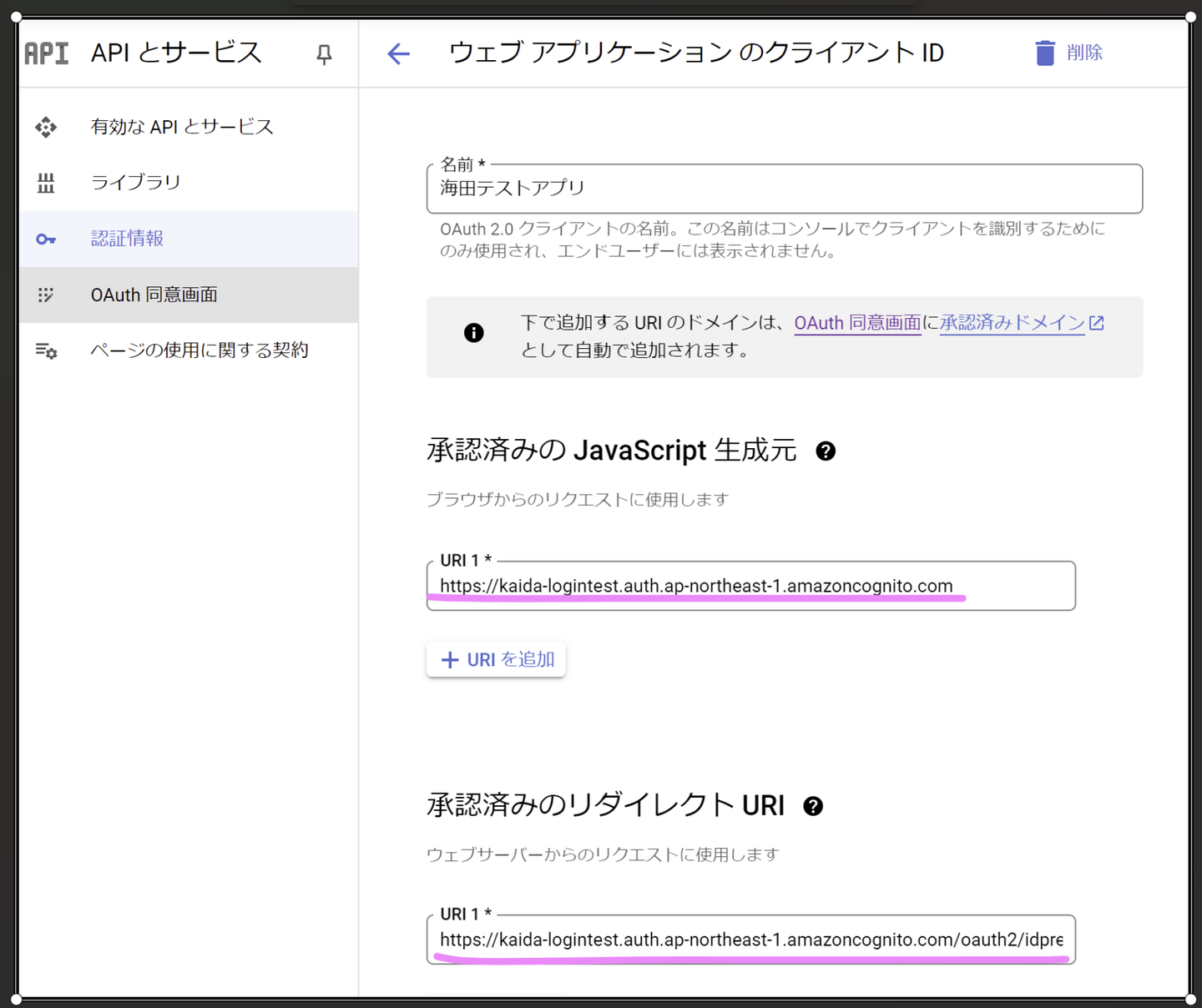
Task: Click the pin icon beside API とサービス
Action: point(324,55)
